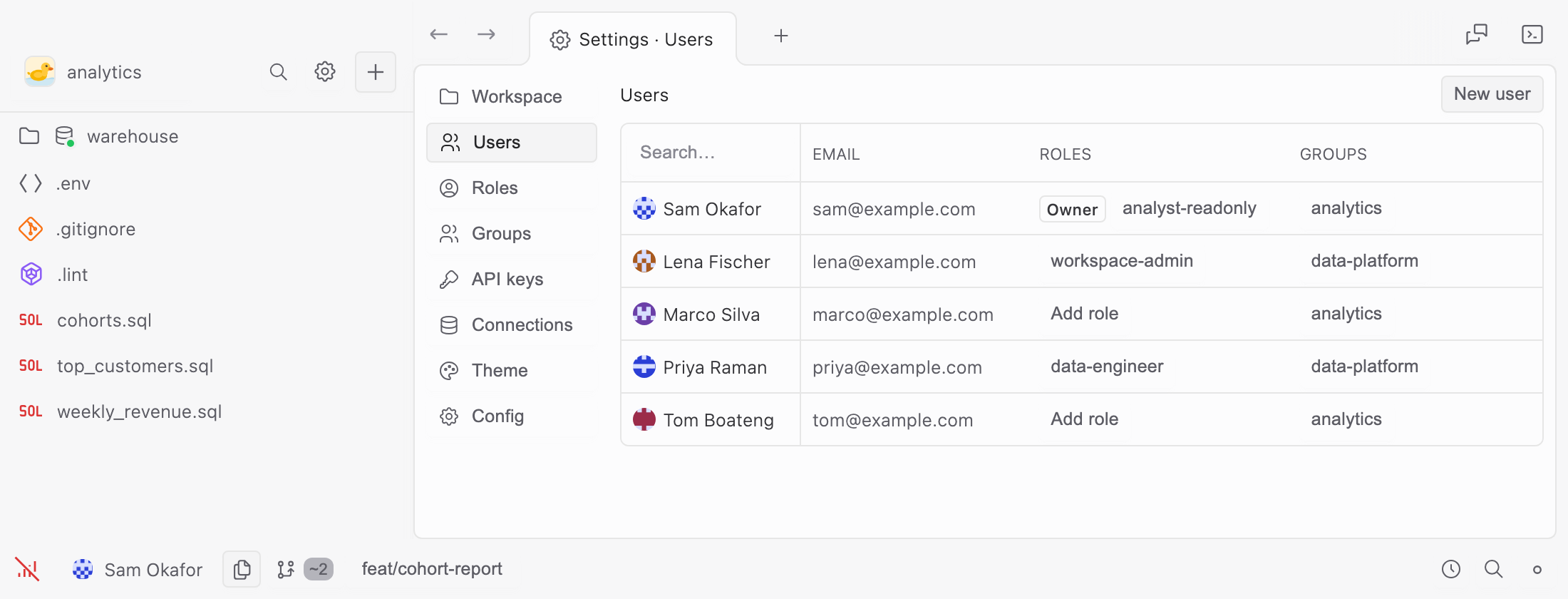The height and width of the screenshot is (599, 1568).
Task: Open the .env file
Action: click(x=207, y=183)
